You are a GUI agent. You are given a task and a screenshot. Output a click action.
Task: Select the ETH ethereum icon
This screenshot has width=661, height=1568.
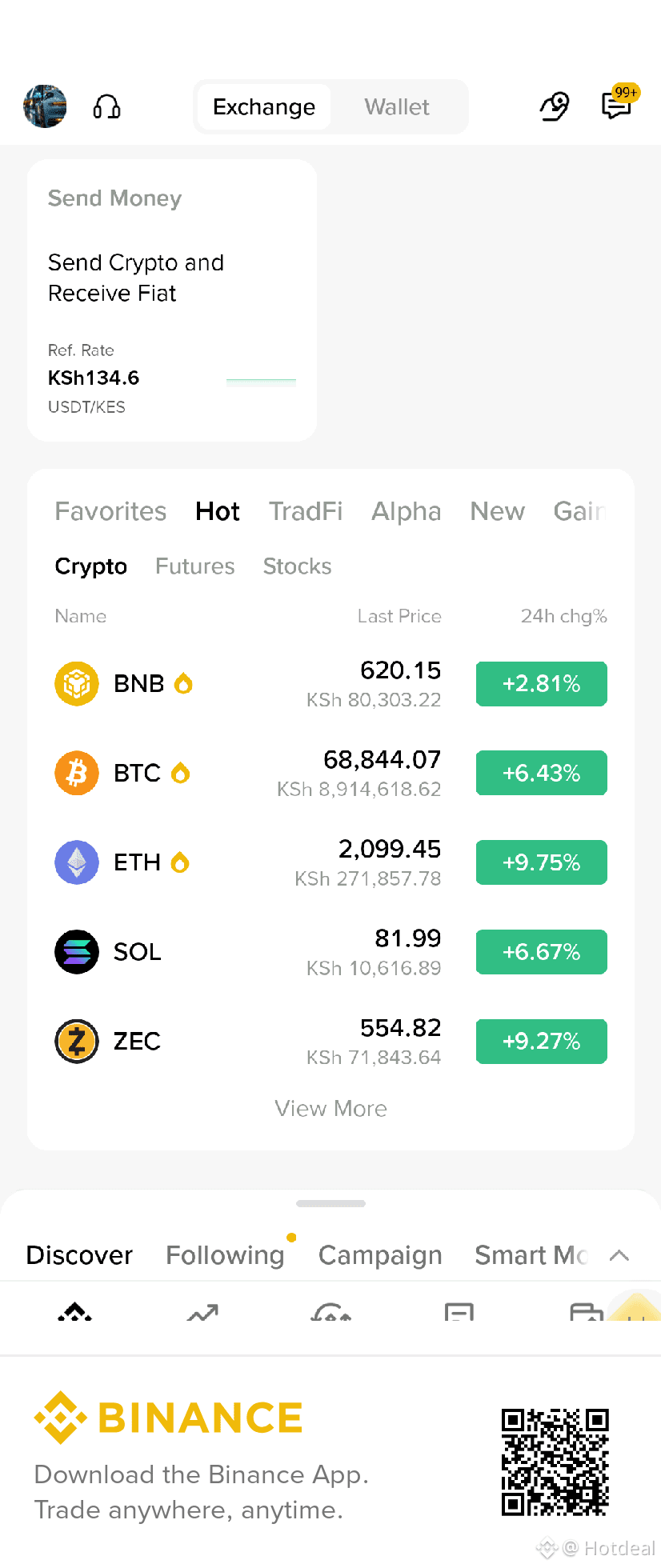pyautogui.click(x=77, y=862)
